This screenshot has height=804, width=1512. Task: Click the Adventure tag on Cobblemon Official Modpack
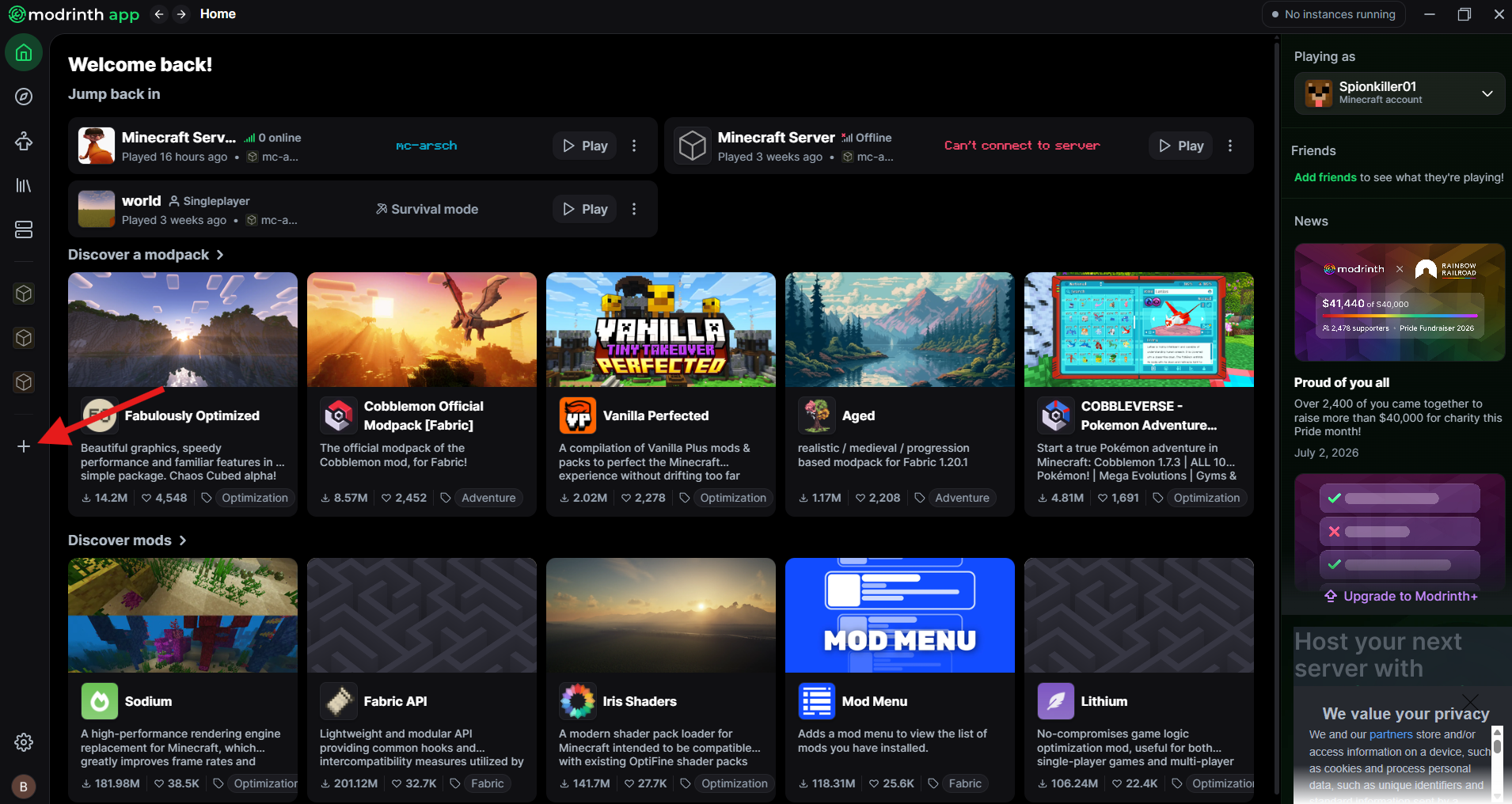click(x=488, y=498)
